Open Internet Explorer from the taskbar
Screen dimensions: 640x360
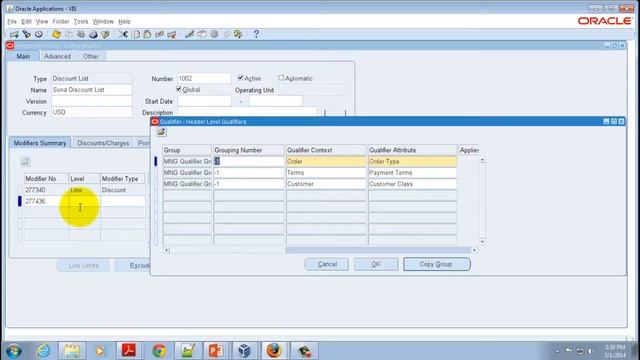[43, 351]
